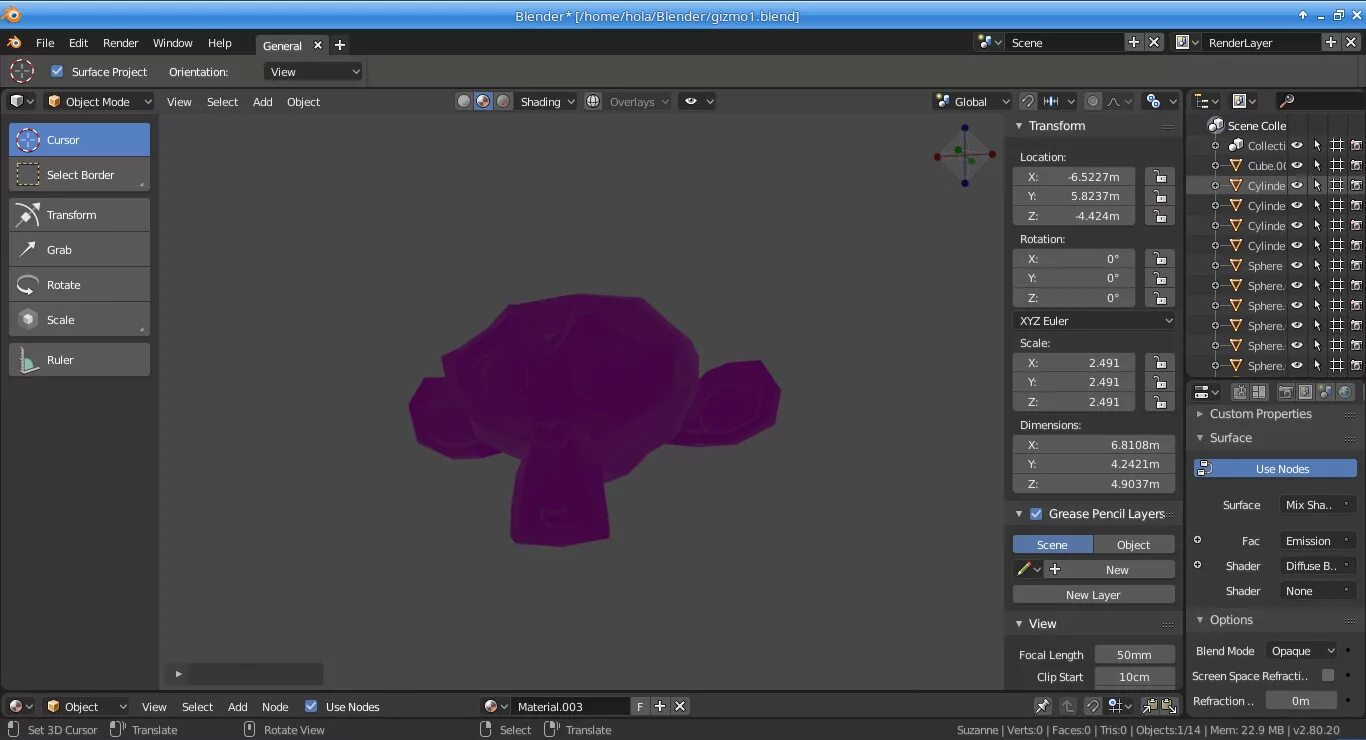The image size is (1366, 740).
Task: Toggle fake user F for Material.003
Action: pos(640,706)
